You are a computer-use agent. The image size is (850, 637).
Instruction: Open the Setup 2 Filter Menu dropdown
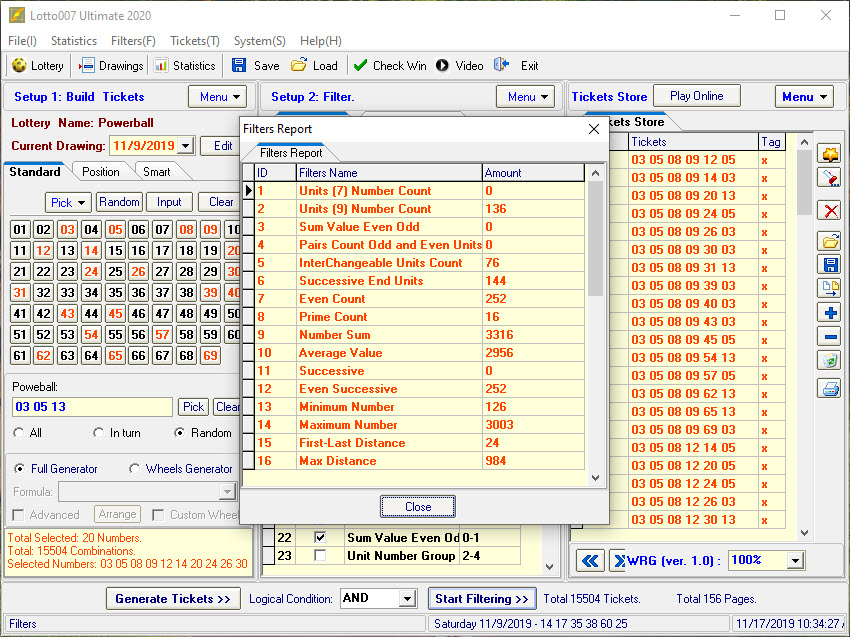coord(526,97)
